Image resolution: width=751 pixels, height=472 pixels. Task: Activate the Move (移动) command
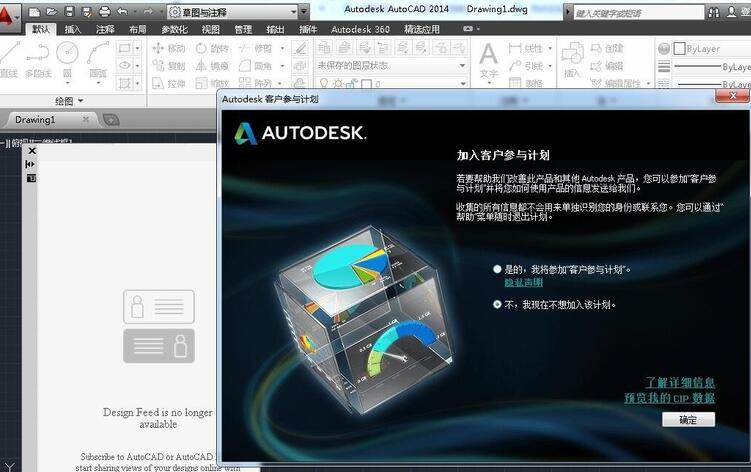click(x=169, y=48)
